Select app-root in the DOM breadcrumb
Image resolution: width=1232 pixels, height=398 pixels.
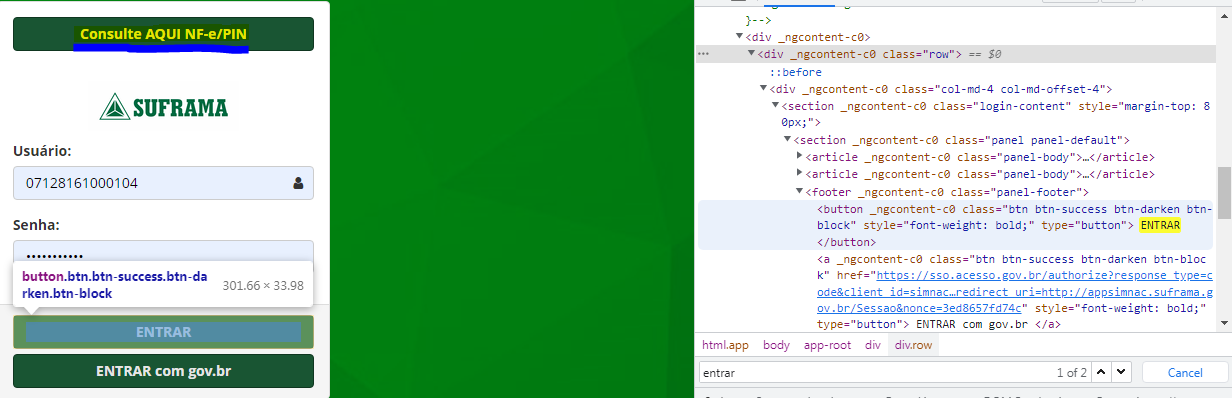(x=827, y=345)
